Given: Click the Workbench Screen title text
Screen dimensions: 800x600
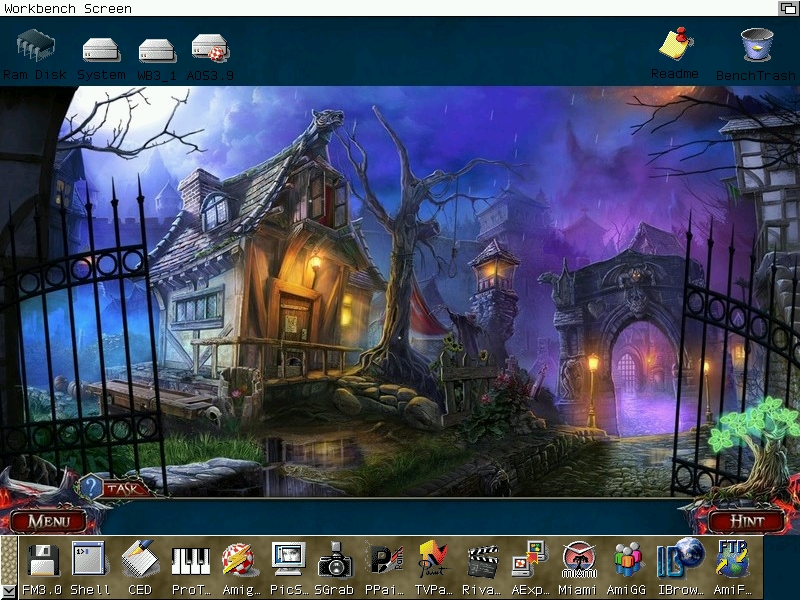Looking at the screenshot, I should (68, 8).
